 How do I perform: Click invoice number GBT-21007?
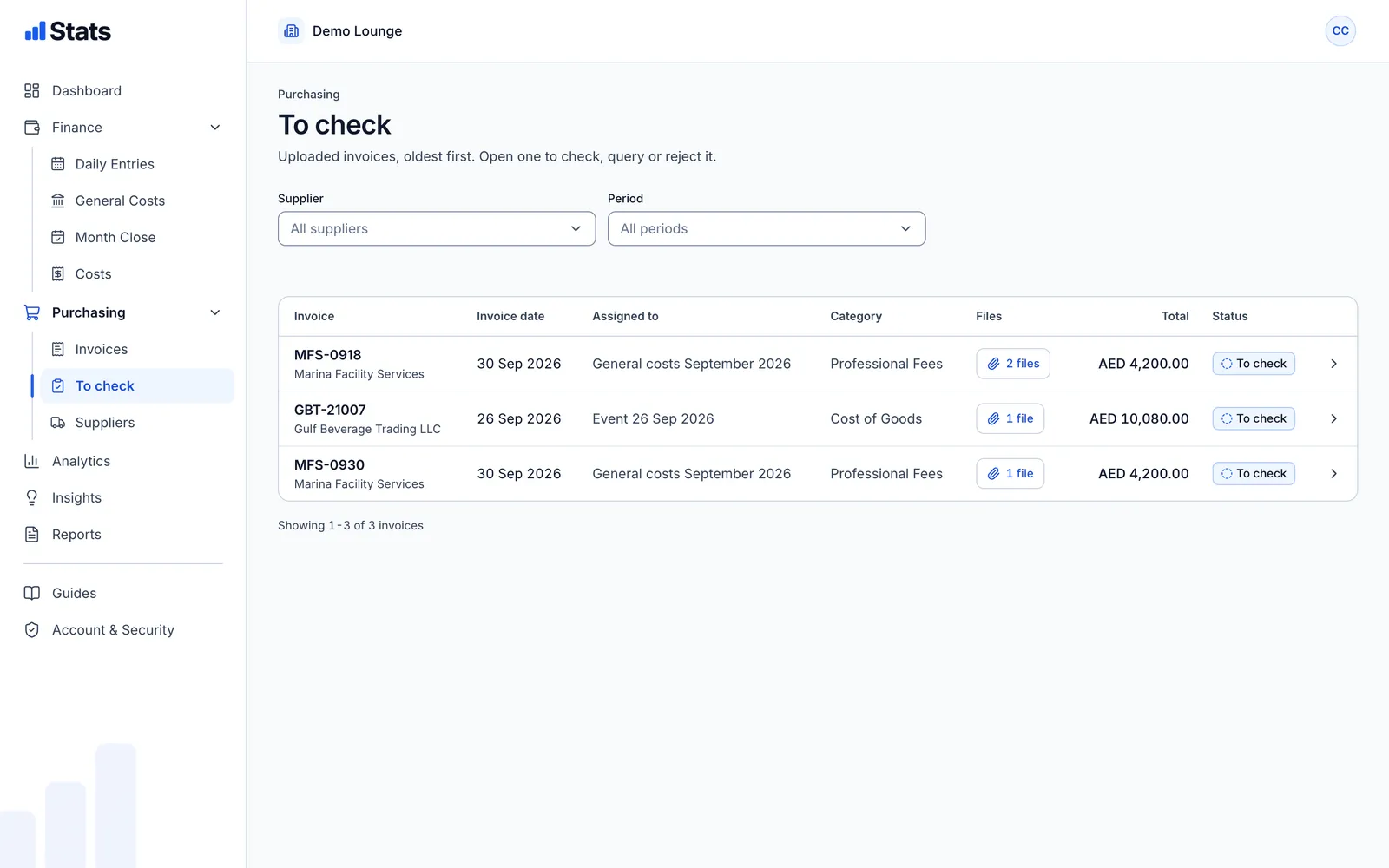[330, 410]
